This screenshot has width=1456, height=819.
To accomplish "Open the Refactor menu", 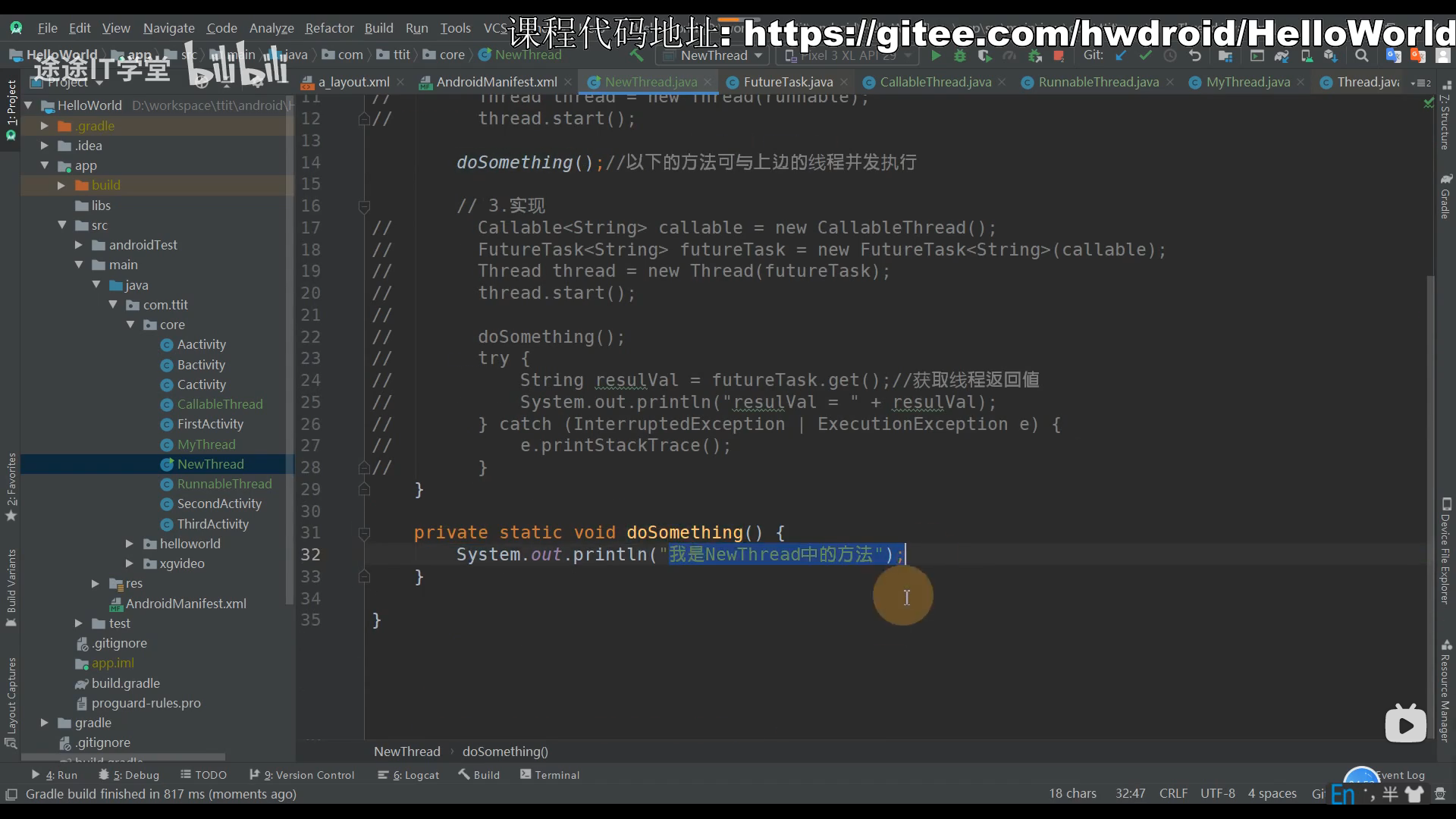I will 329,28.
